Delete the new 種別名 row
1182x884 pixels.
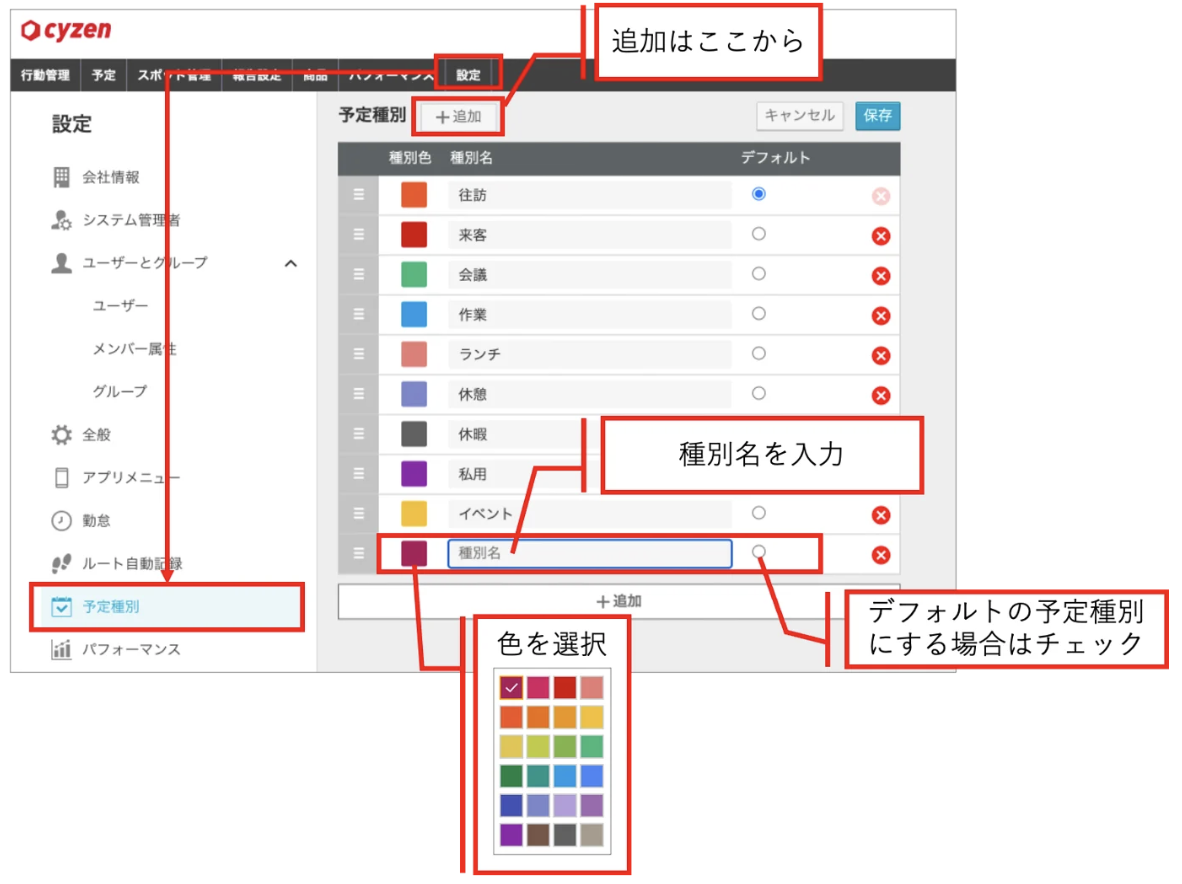[880, 555]
